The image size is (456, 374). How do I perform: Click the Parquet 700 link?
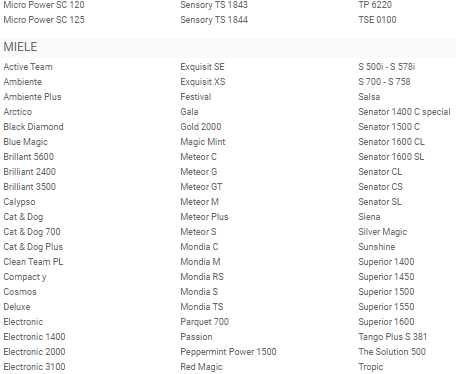[x=205, y=322]
